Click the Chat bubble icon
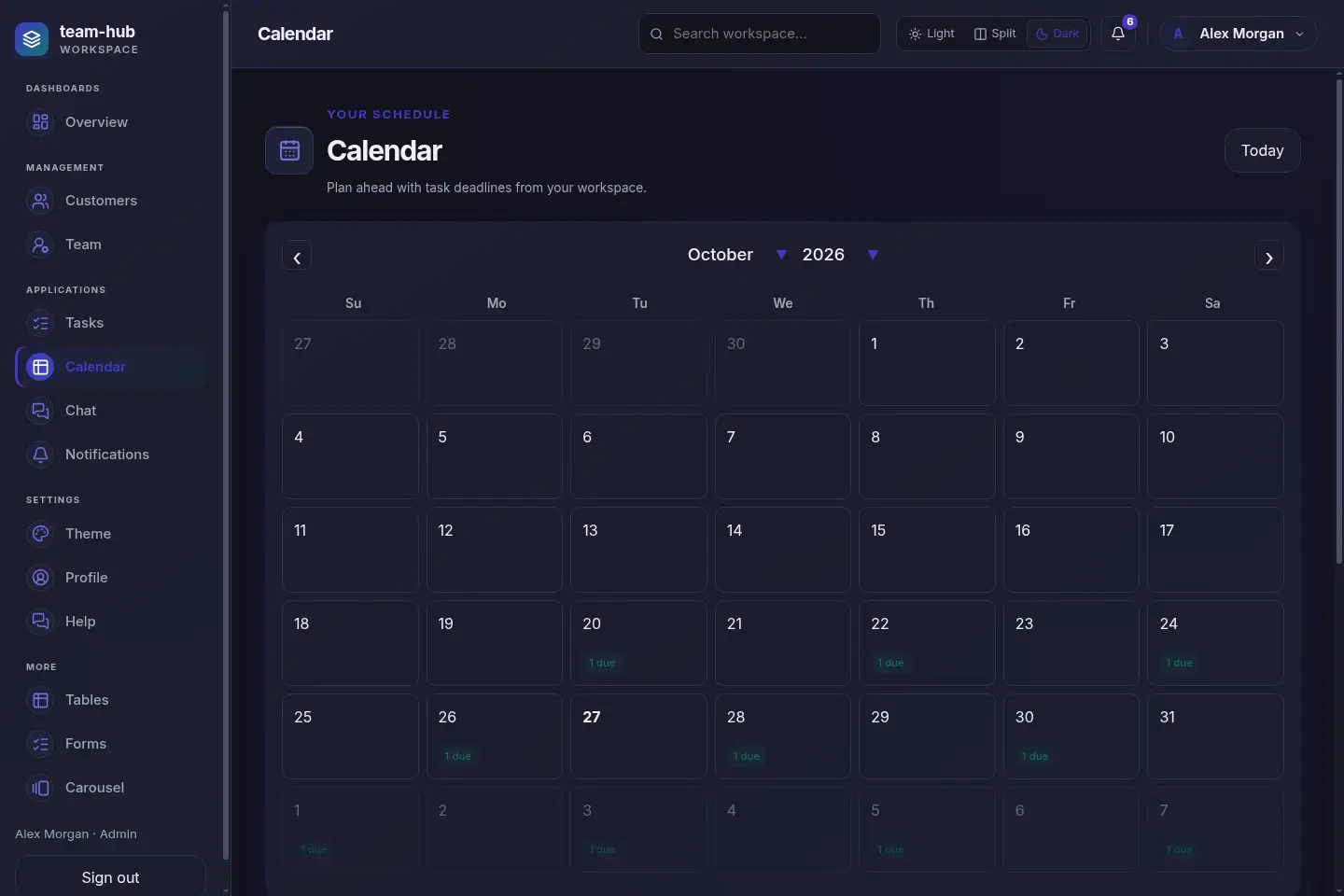The height and width of the screenshot is (896, 1344). [x=40, y=411]
